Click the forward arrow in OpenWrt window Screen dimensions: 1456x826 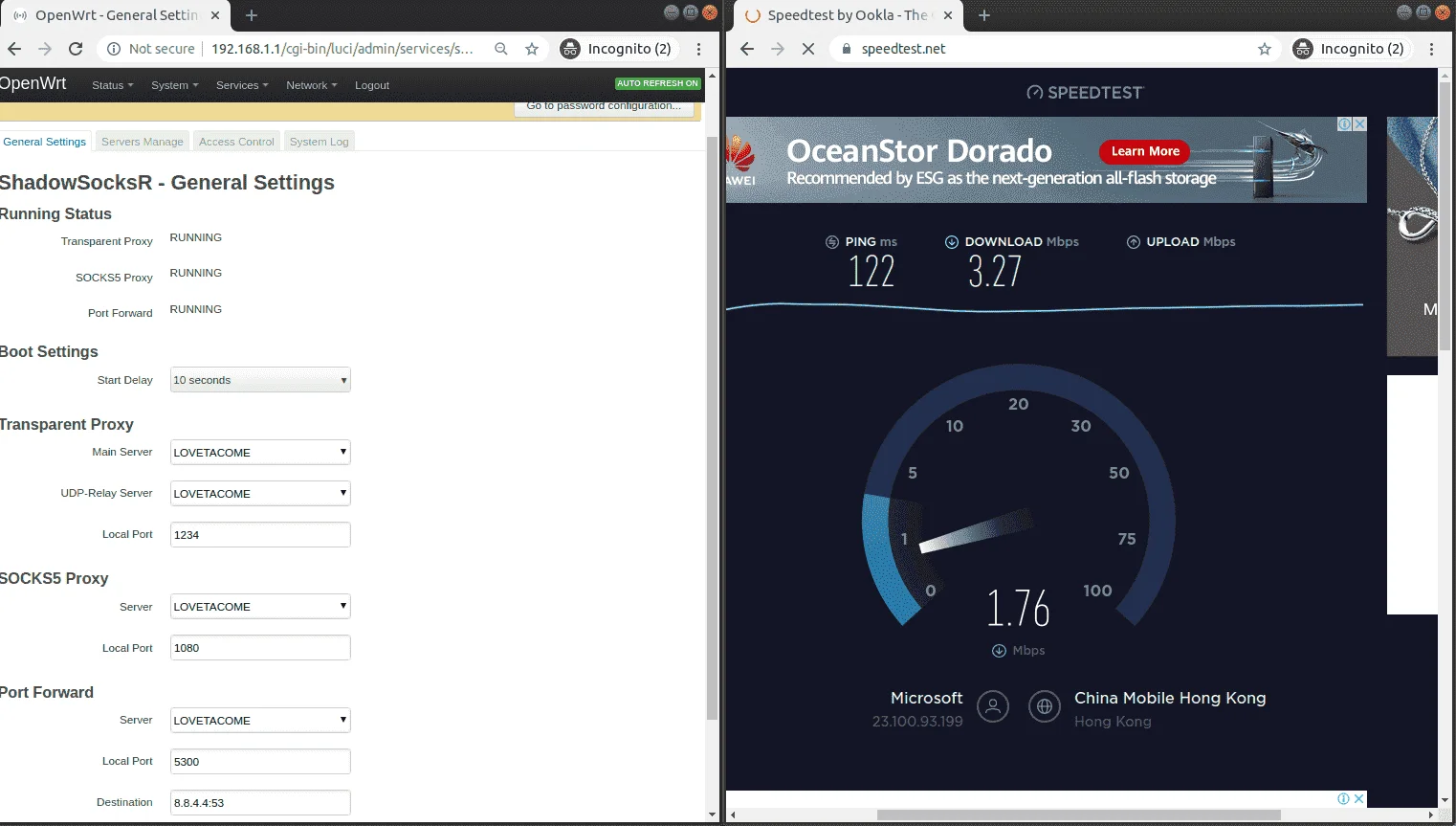(45, 49)
